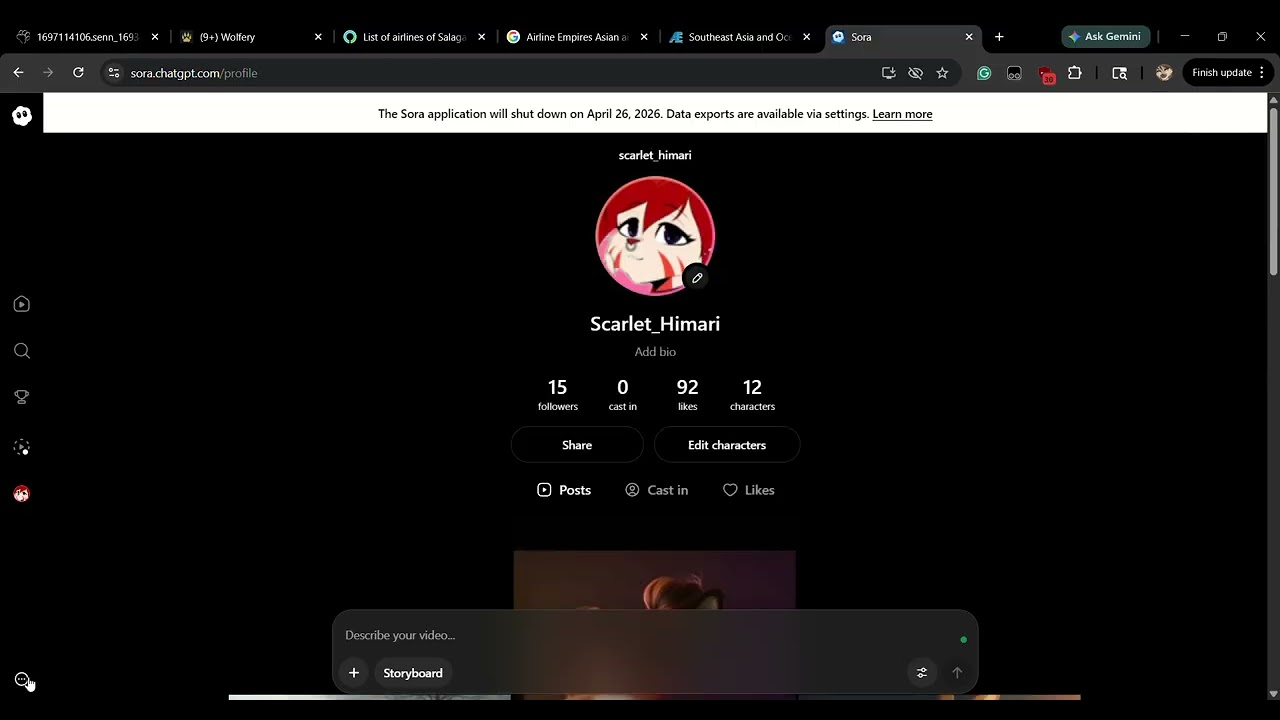Open the Sora home logo icon

click(x=22, y=116)
